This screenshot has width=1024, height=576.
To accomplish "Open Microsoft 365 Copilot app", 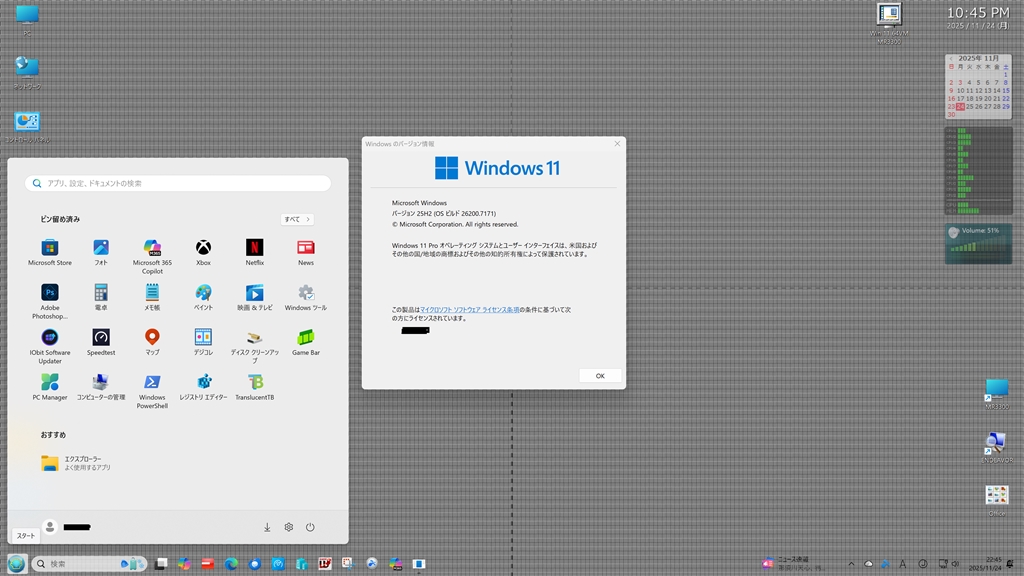I will (152, 248).
